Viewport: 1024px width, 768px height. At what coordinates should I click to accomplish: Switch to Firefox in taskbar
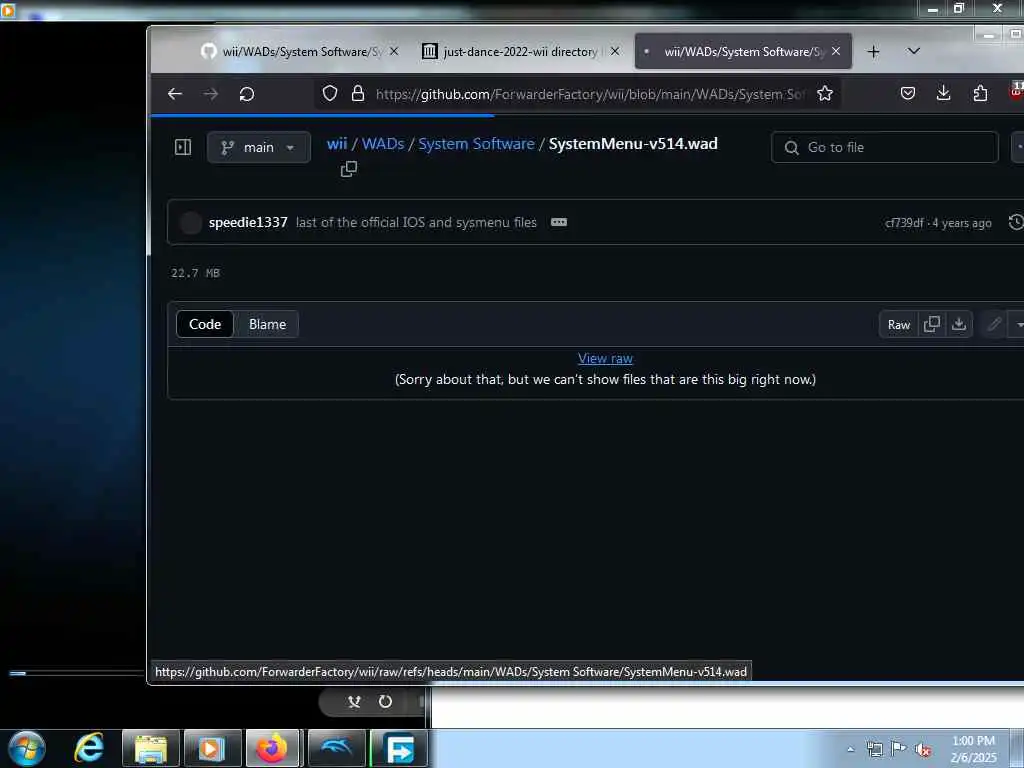[272, 748]
